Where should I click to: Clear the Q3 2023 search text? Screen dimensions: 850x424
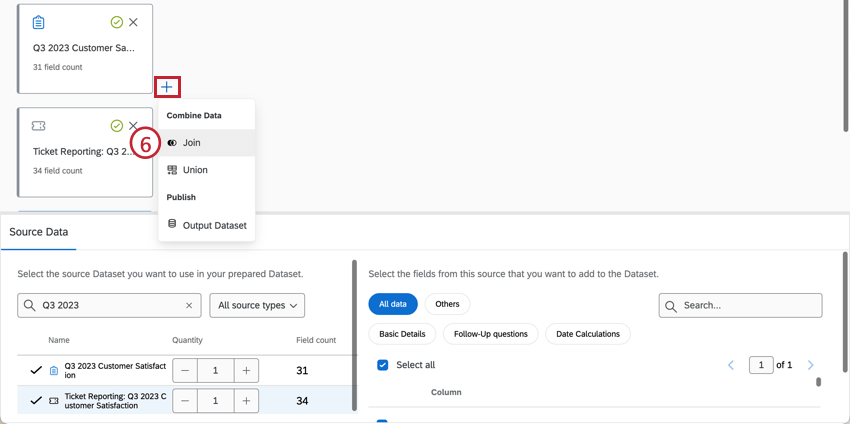189,305
